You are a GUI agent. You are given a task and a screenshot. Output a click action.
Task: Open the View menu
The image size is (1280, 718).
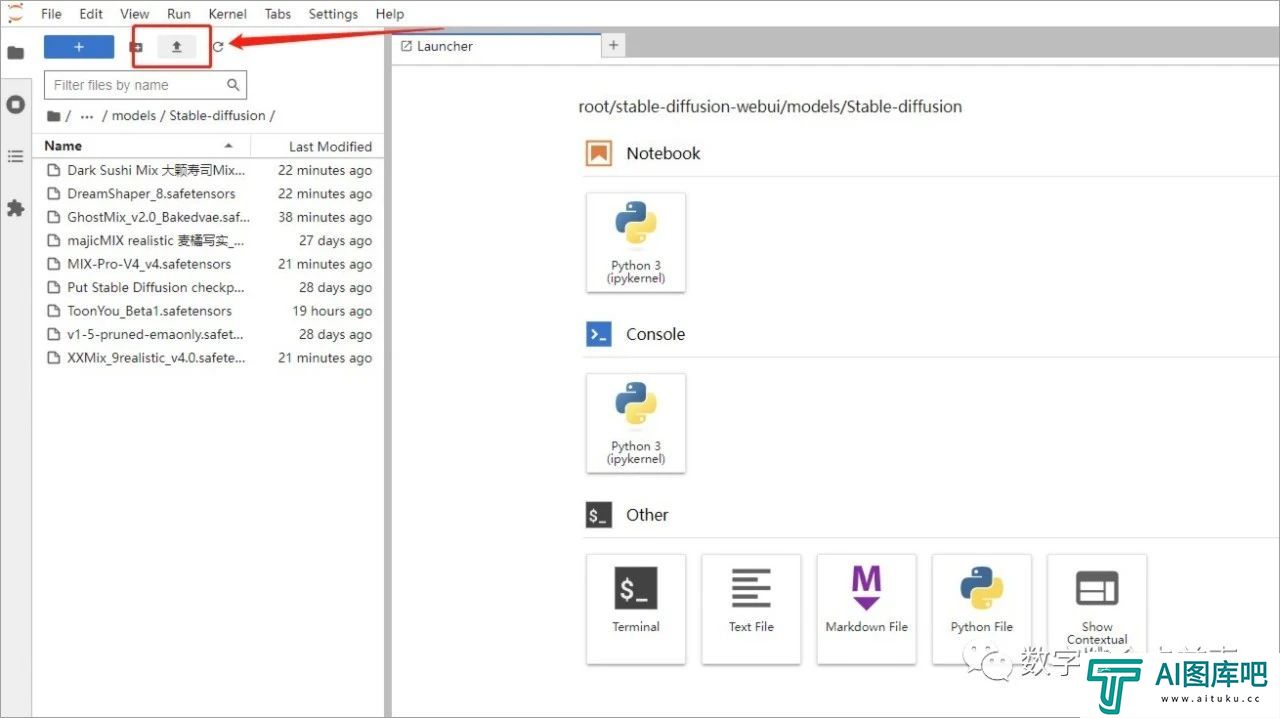pyautogui.click(x=134, y=14)
